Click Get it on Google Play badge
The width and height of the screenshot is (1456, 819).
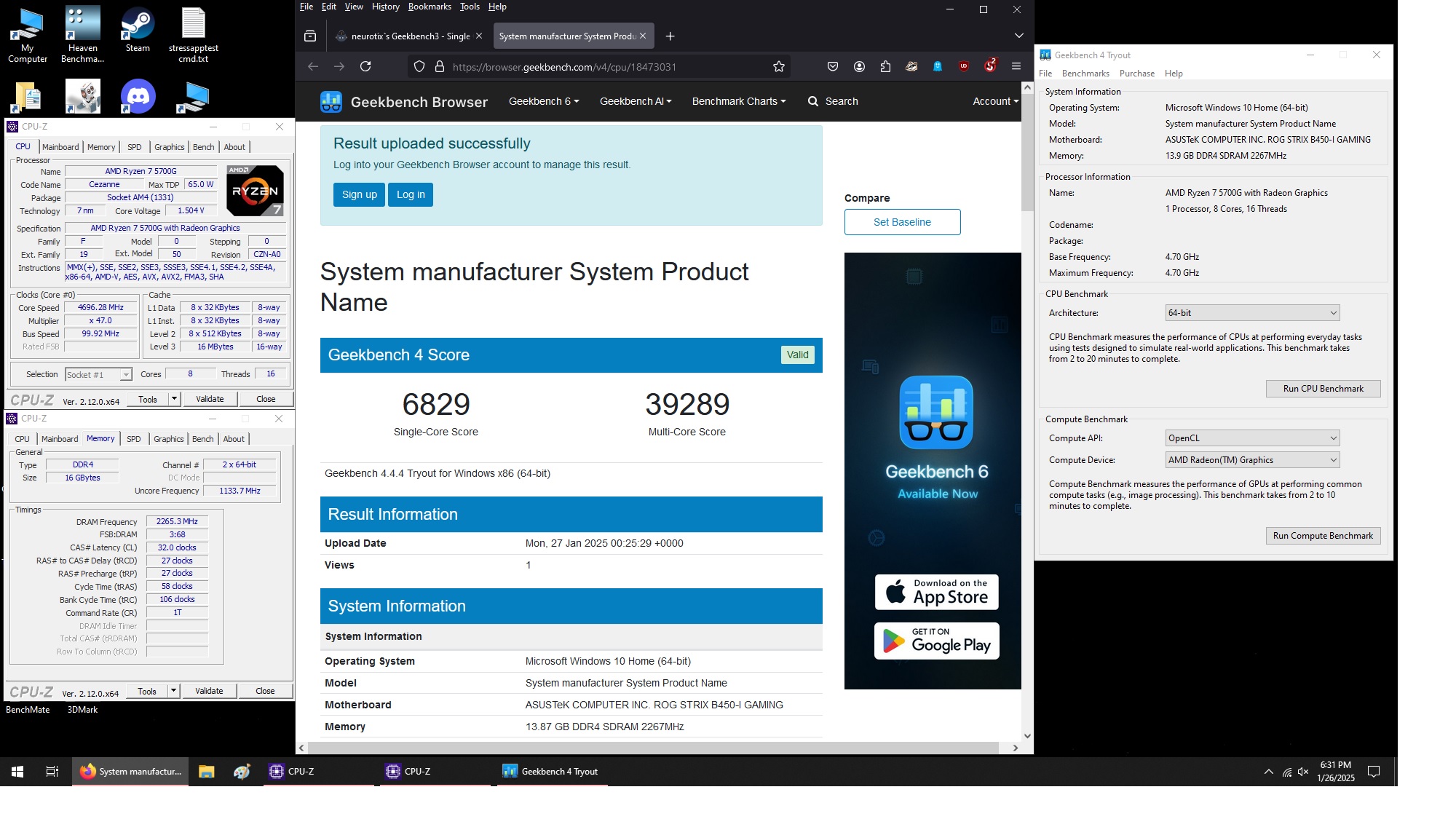(936, 641)
